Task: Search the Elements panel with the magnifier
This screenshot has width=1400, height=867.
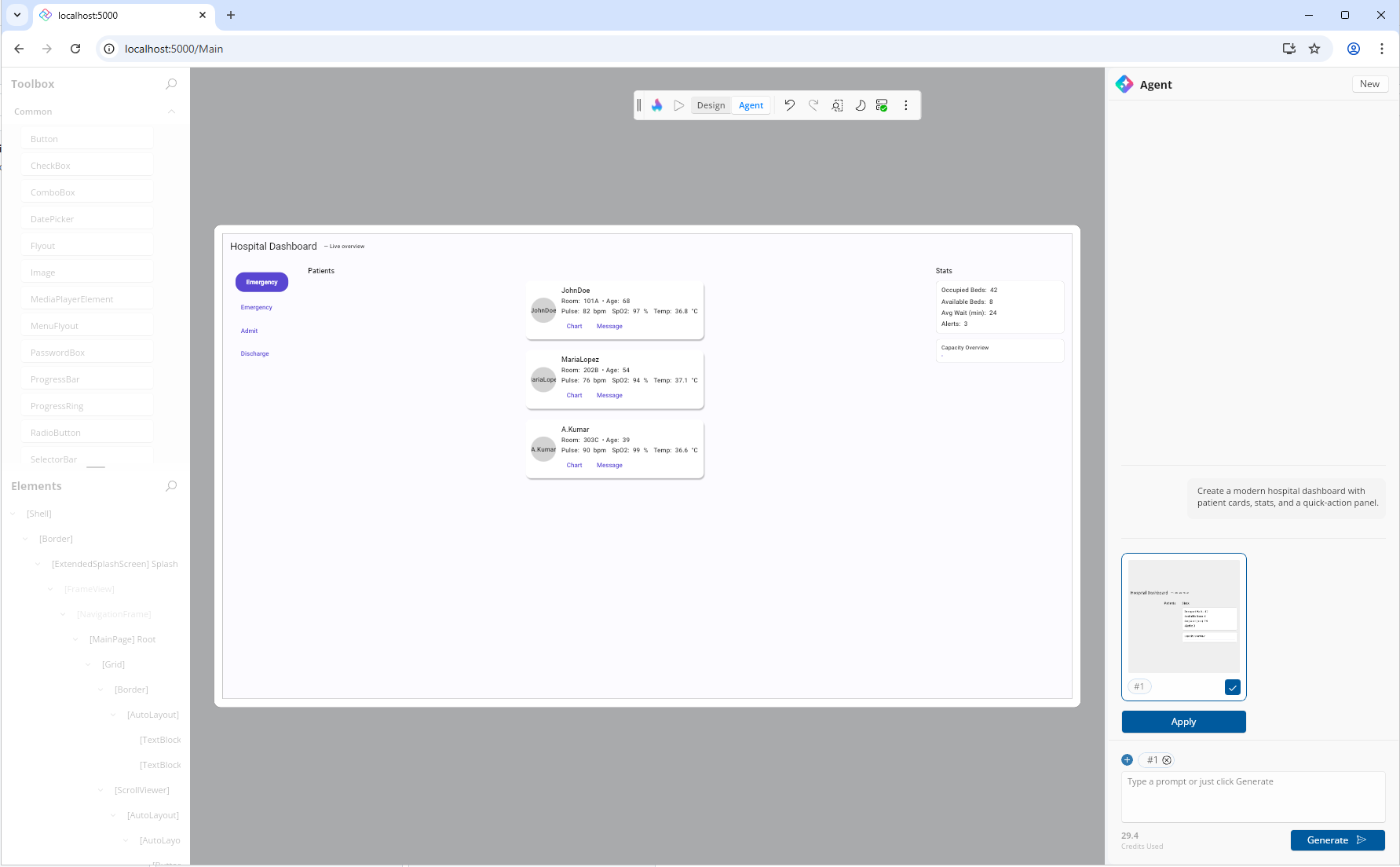Action: (171, 486)
